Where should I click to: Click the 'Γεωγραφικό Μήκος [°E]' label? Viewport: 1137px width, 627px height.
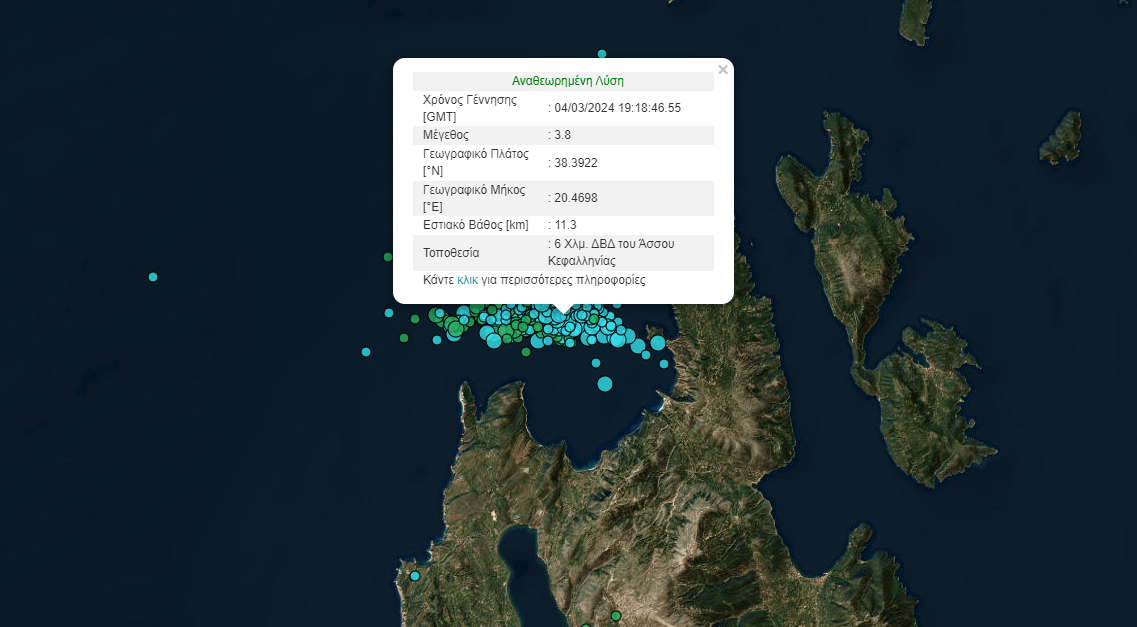[x=474, y=198]
